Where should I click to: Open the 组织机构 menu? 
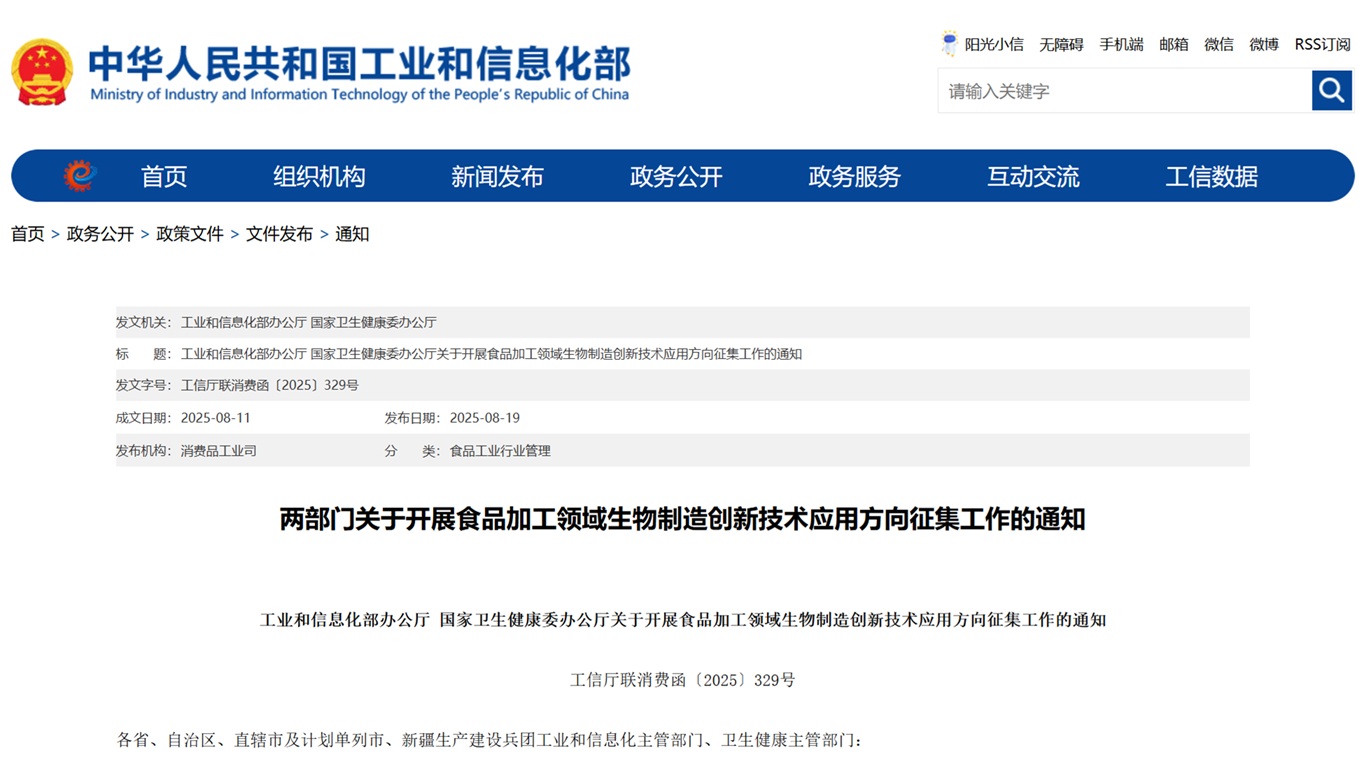click(x=319, y=177)
